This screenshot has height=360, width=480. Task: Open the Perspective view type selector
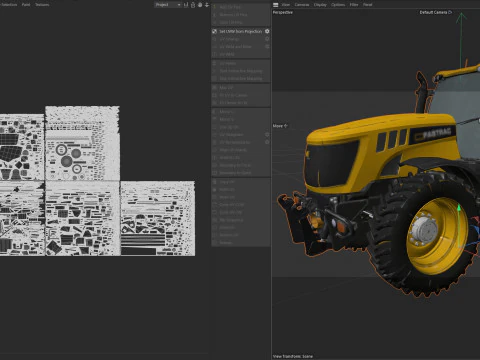coord(283,12)
